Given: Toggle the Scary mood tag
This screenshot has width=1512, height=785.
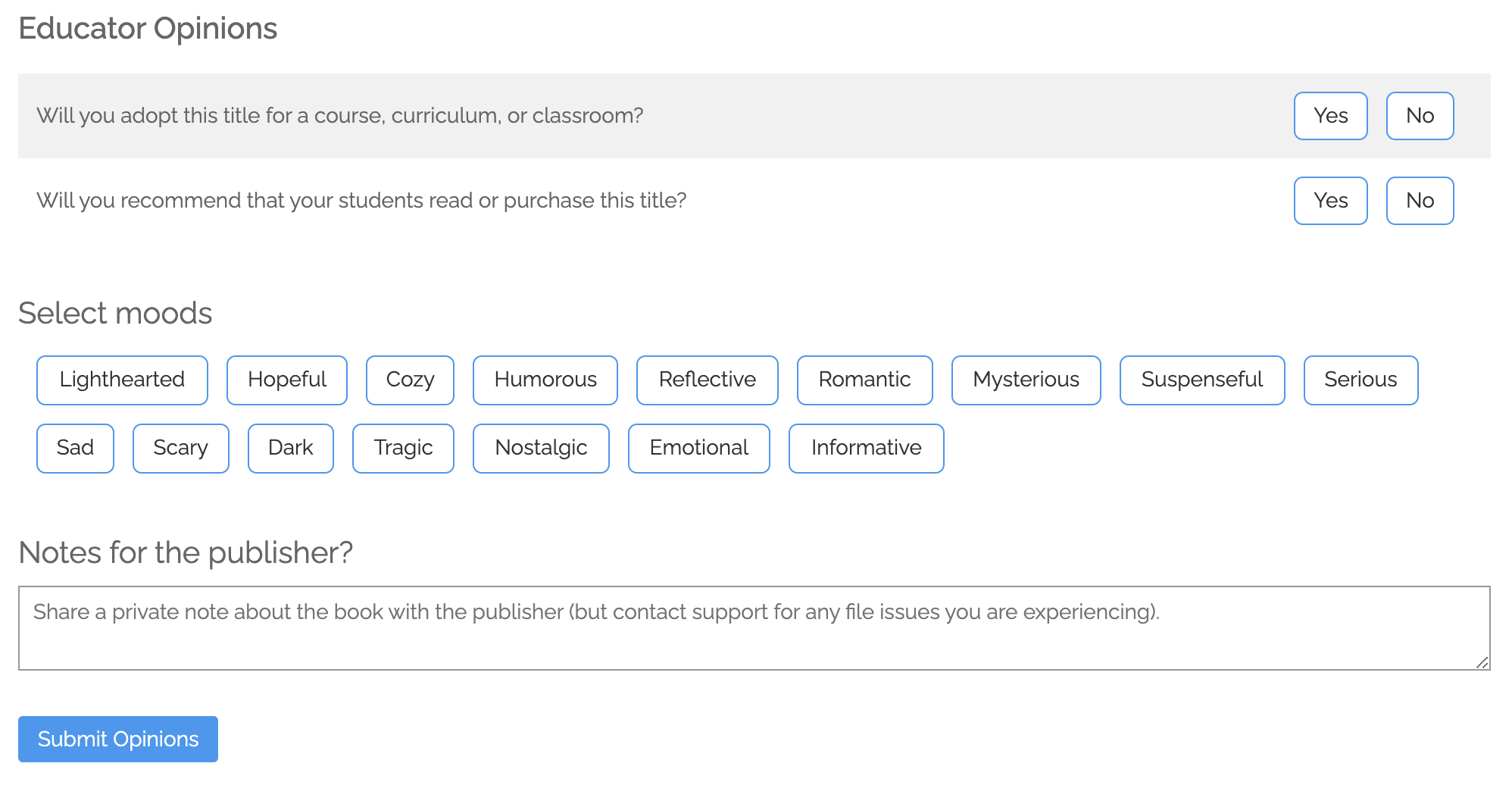Looking at the screenshot, I should [x=180, y=449].
